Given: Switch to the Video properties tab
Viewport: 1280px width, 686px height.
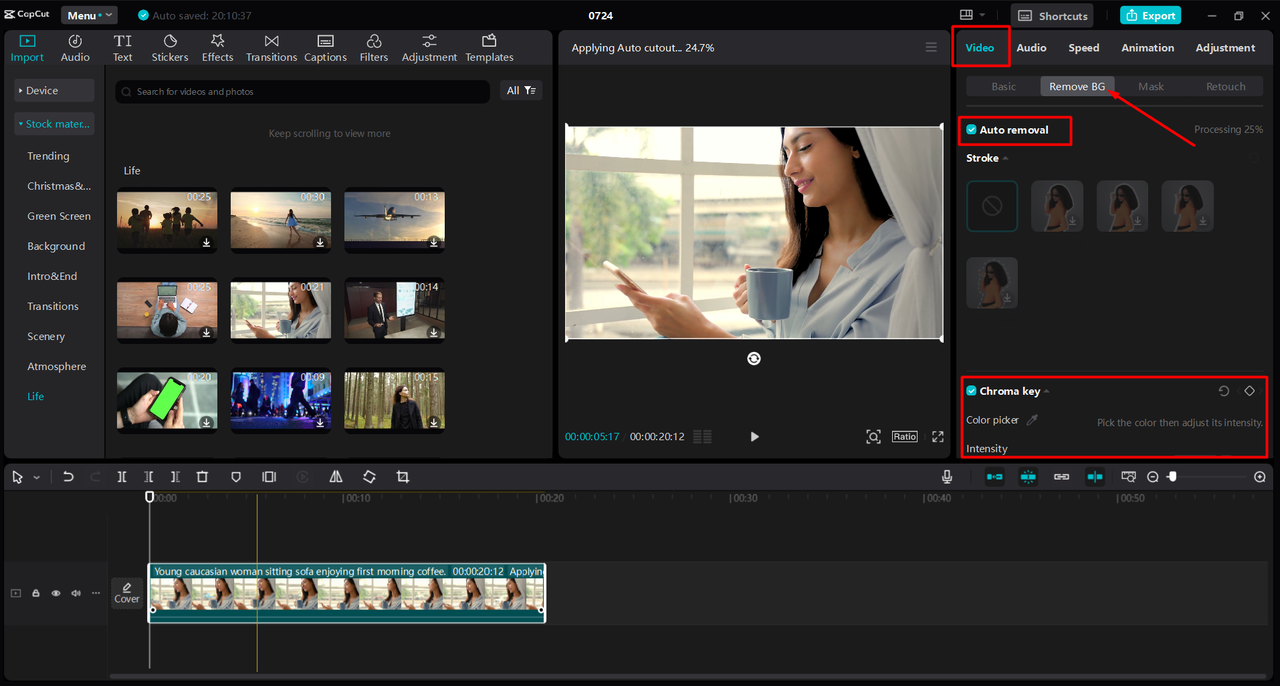Looking at the screenshot, I should (980, 48).
